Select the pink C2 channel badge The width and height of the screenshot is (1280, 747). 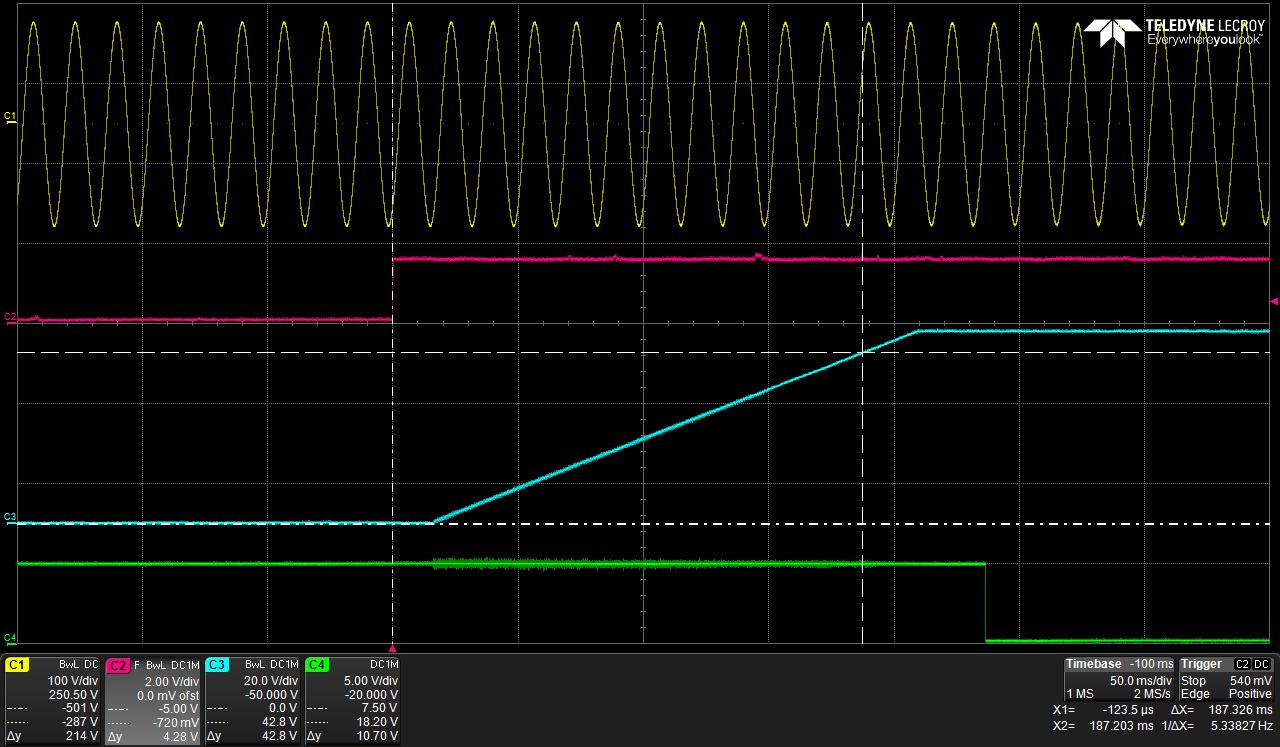tap(117, 664)
